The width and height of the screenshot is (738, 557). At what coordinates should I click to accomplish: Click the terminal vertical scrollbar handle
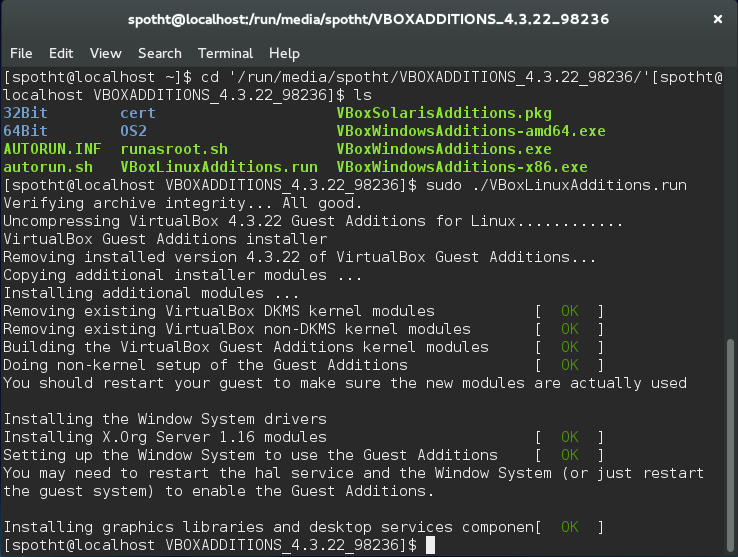tap(730, 443)
